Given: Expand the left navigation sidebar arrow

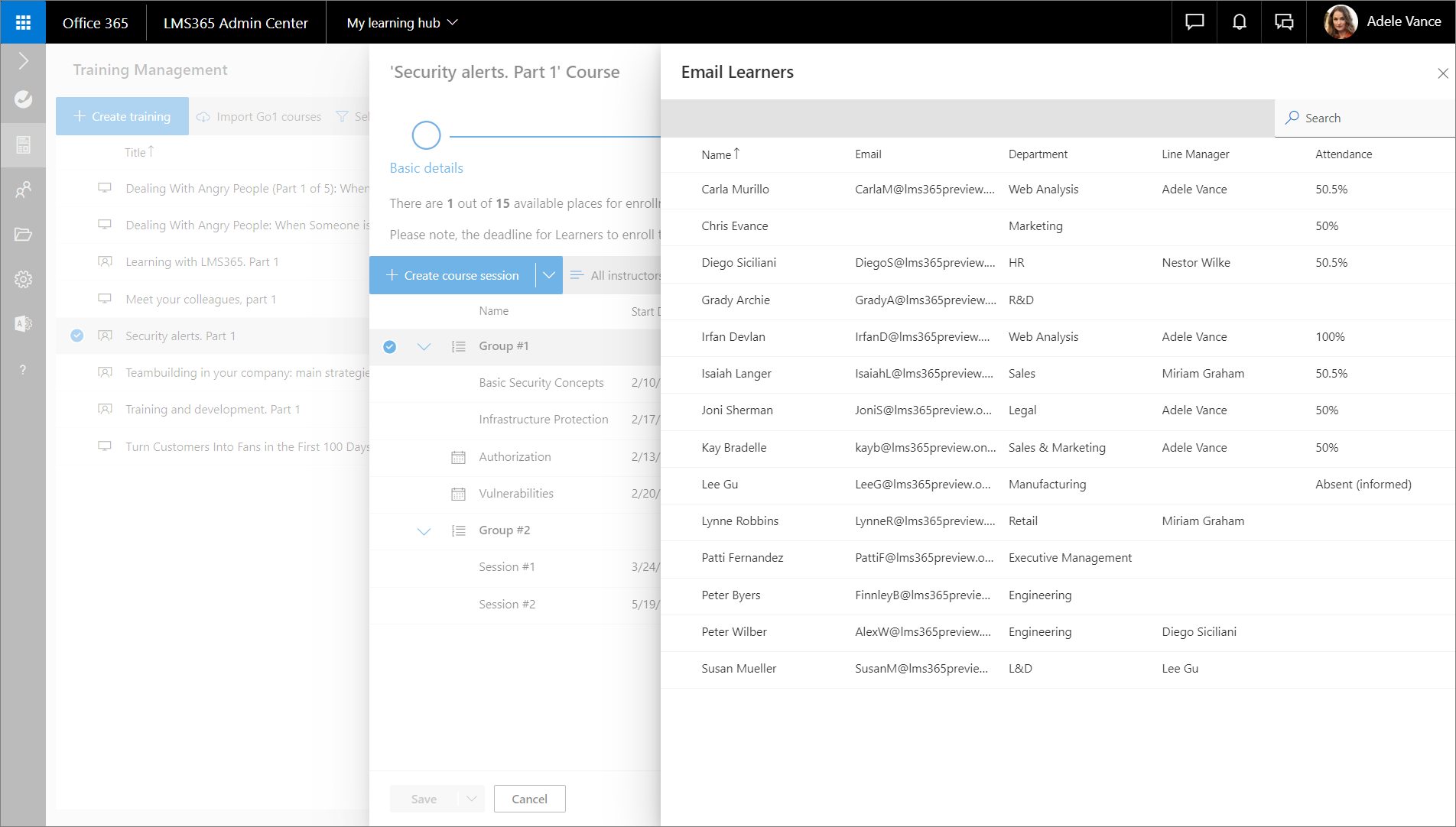Looking at the screenshot, I should coord(23,61).
